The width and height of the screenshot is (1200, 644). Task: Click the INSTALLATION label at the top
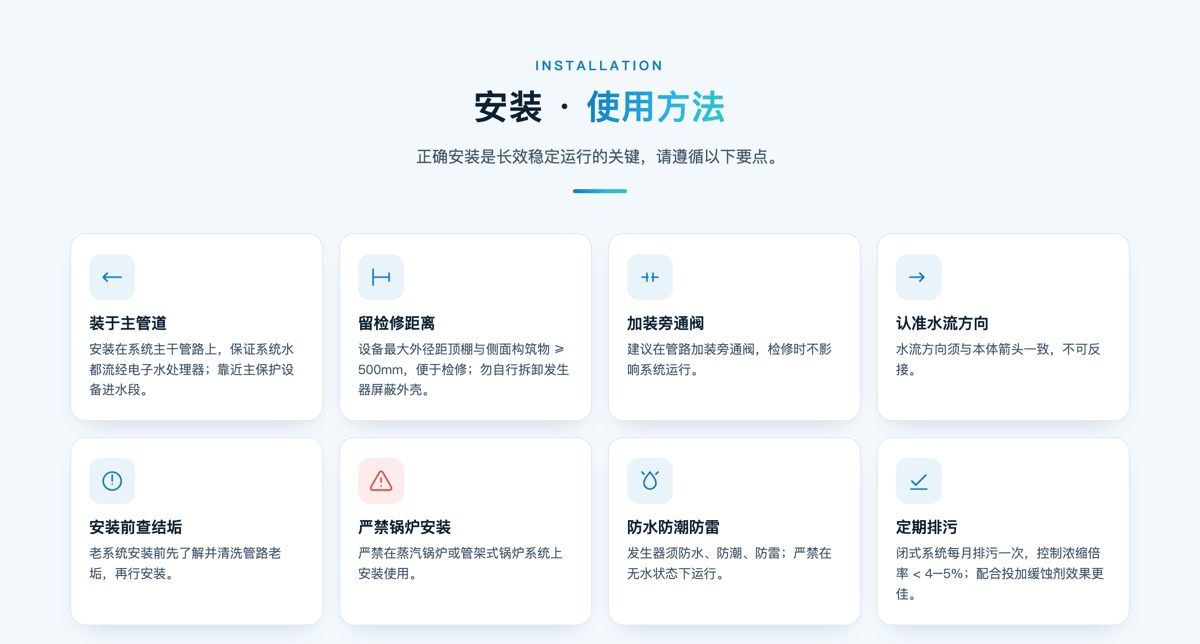click(600, 66)
